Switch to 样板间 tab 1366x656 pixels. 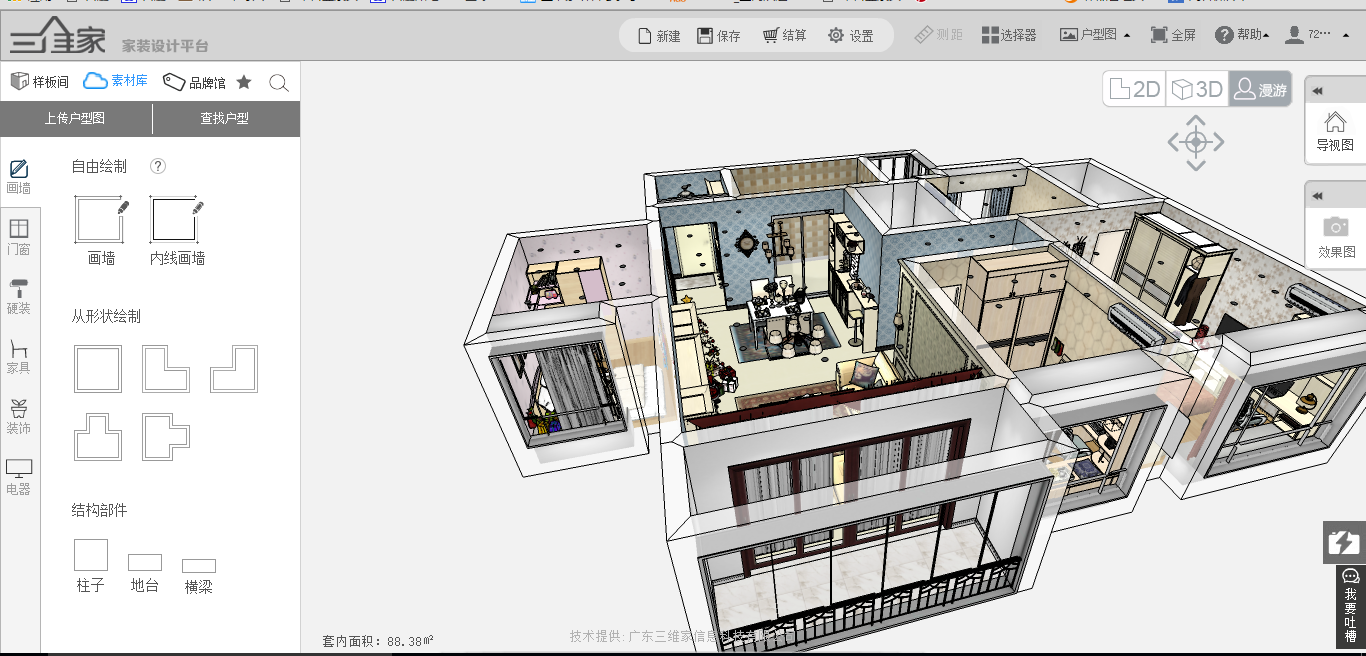[40, 82]
